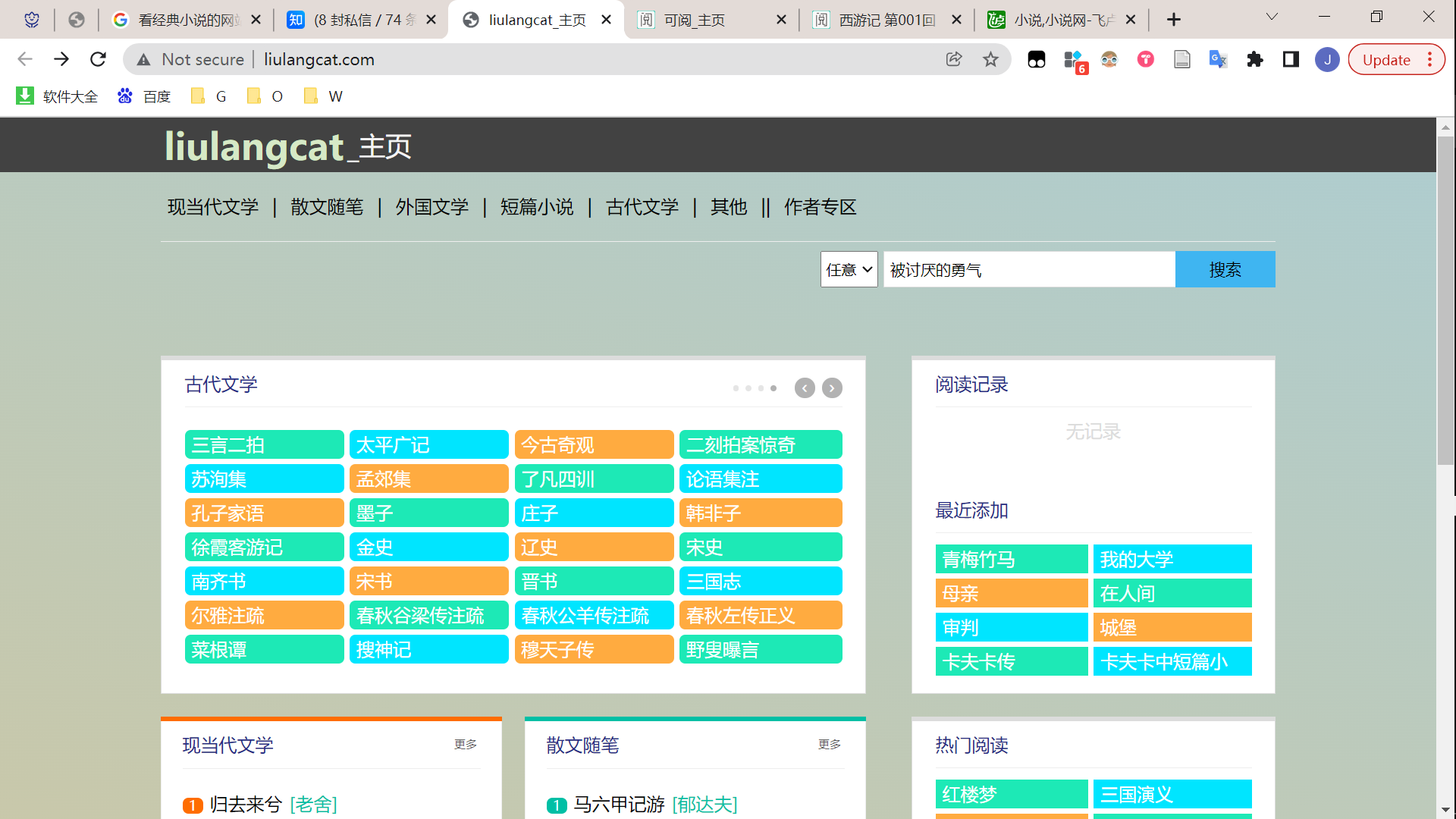Select the first carousel pagination dot
This screenshot has width=1456, height=819.
pyautogui.click(x=736, y=388)
